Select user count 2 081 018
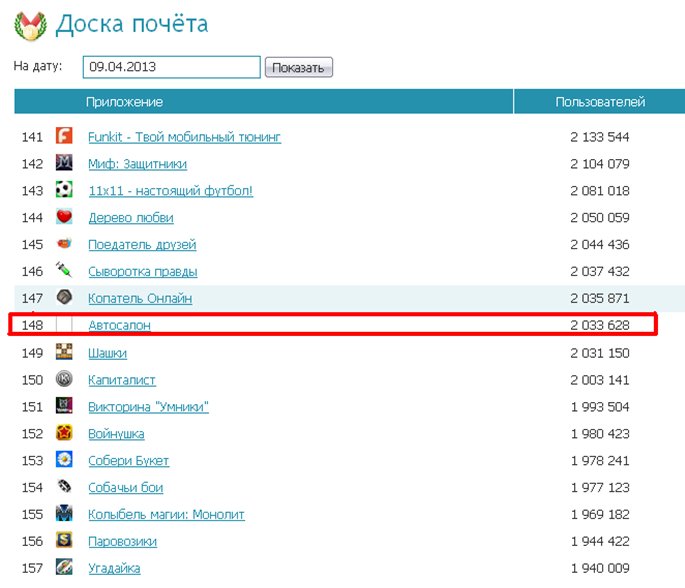Viewport: 685px width, 588px height. tap(599, 191)
